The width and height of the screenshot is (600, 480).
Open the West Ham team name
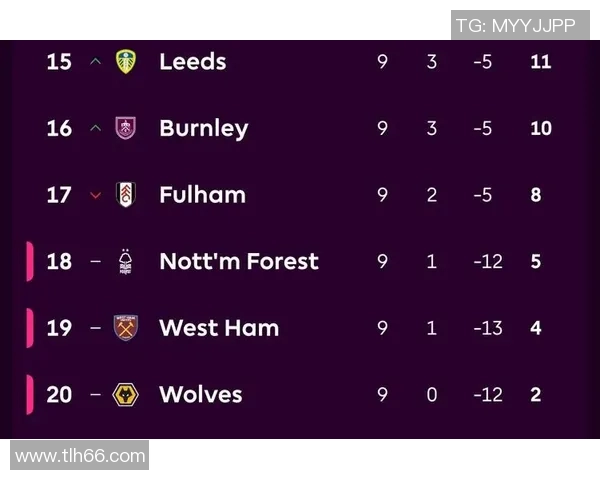tap(219, 328)
